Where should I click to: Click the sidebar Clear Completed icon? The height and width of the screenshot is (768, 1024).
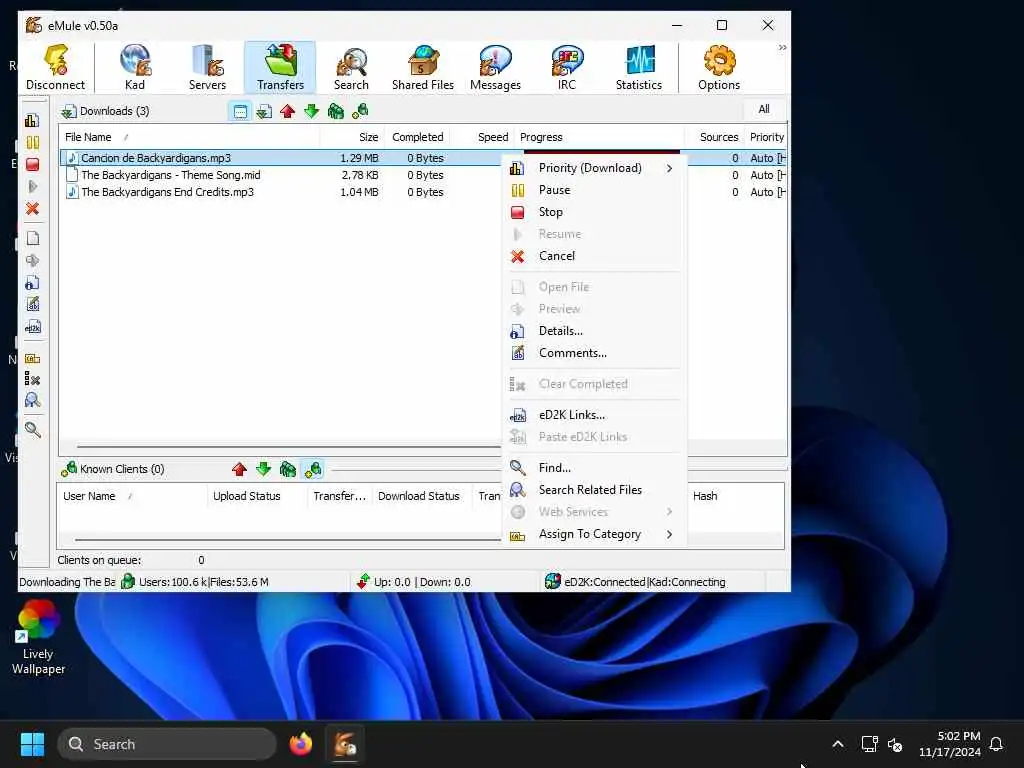(x=32, y=379)
